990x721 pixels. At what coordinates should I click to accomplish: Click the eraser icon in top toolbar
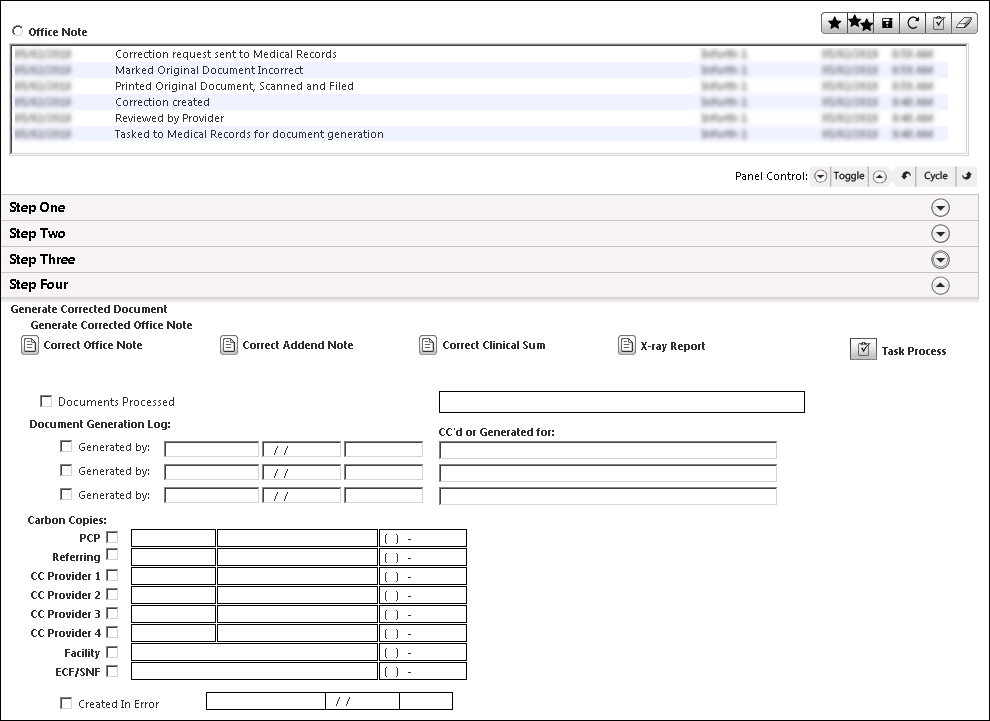coord(964,23)
